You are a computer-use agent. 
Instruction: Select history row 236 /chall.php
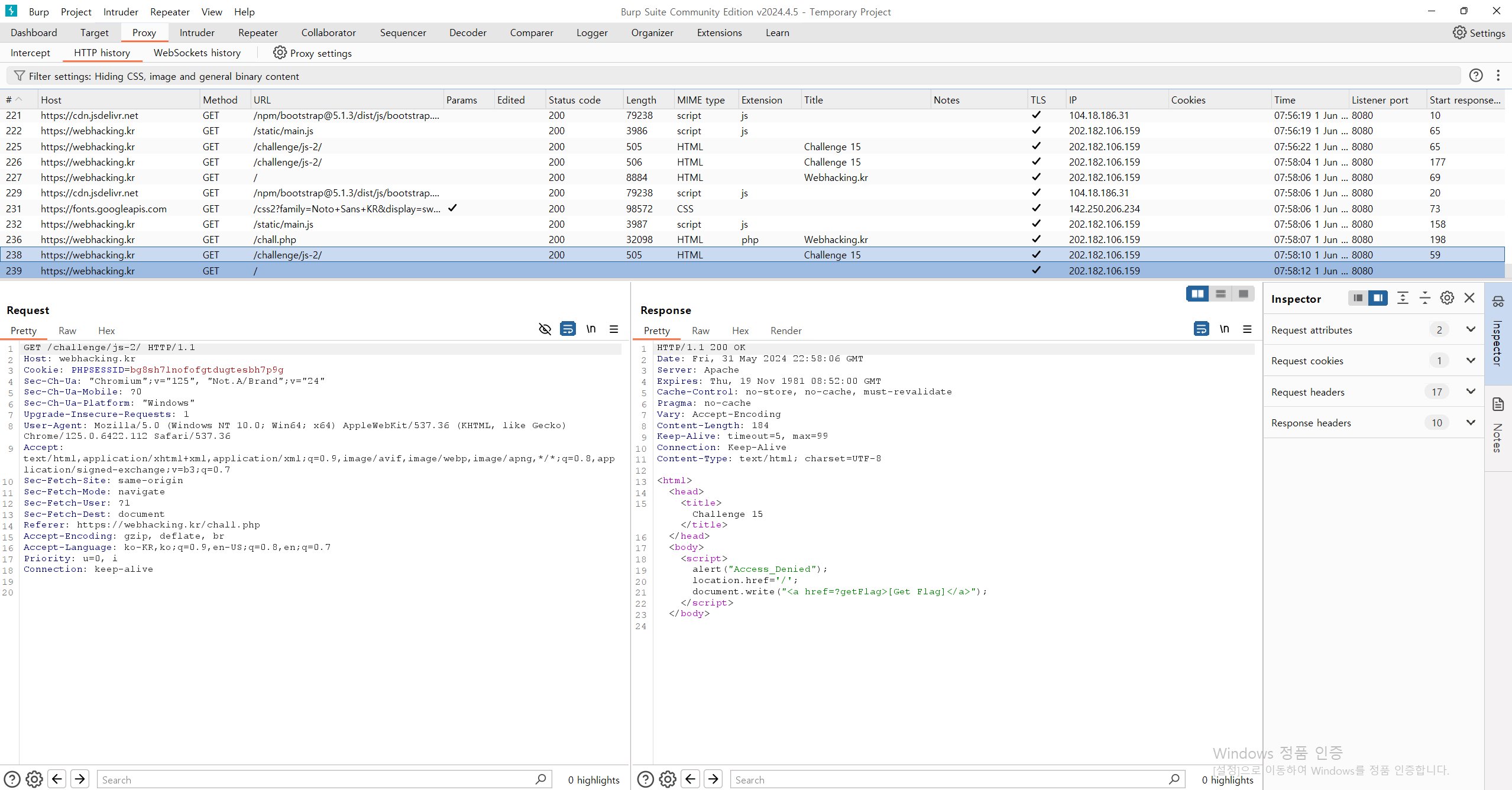coord(752,239)
